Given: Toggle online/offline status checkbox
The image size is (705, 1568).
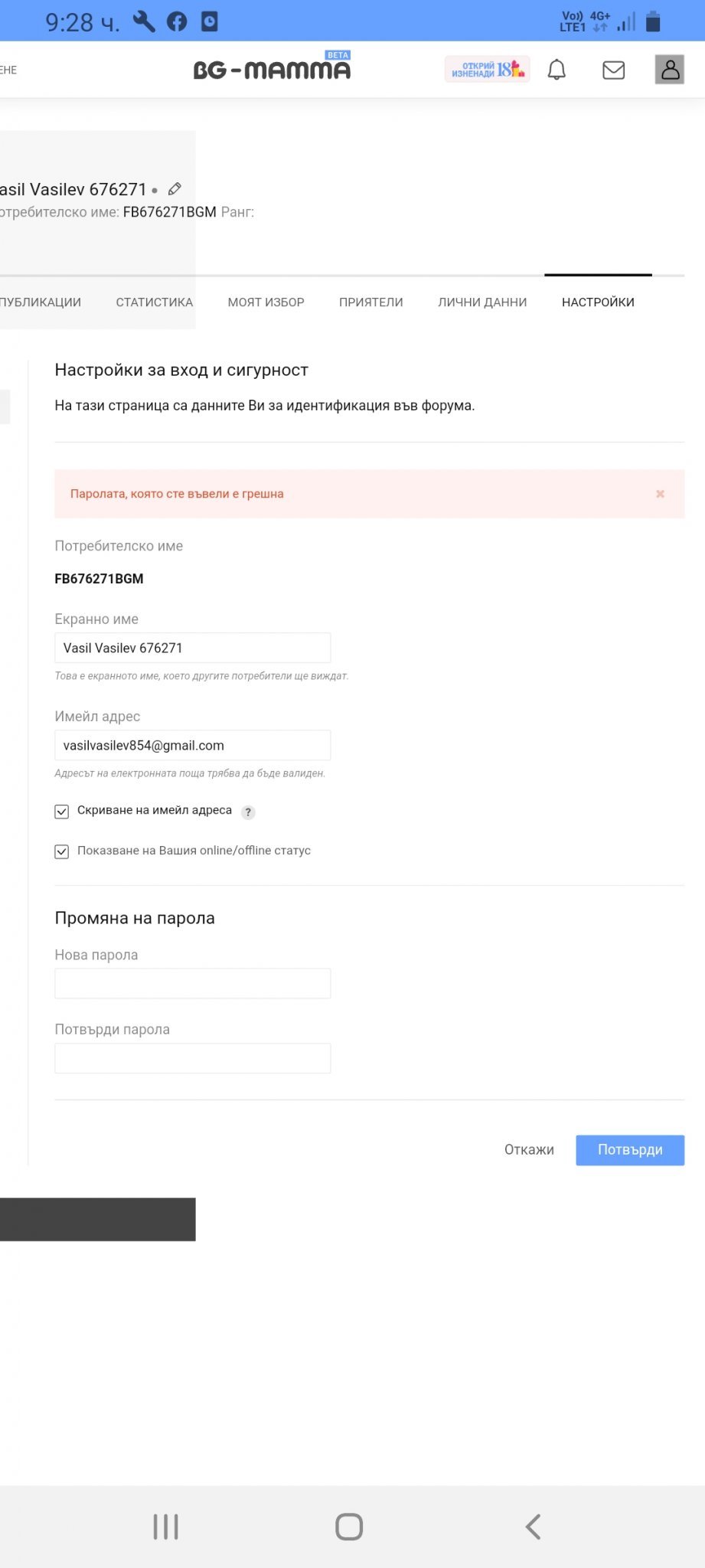Looking at the screenshot, I should [x=62, y=851].
